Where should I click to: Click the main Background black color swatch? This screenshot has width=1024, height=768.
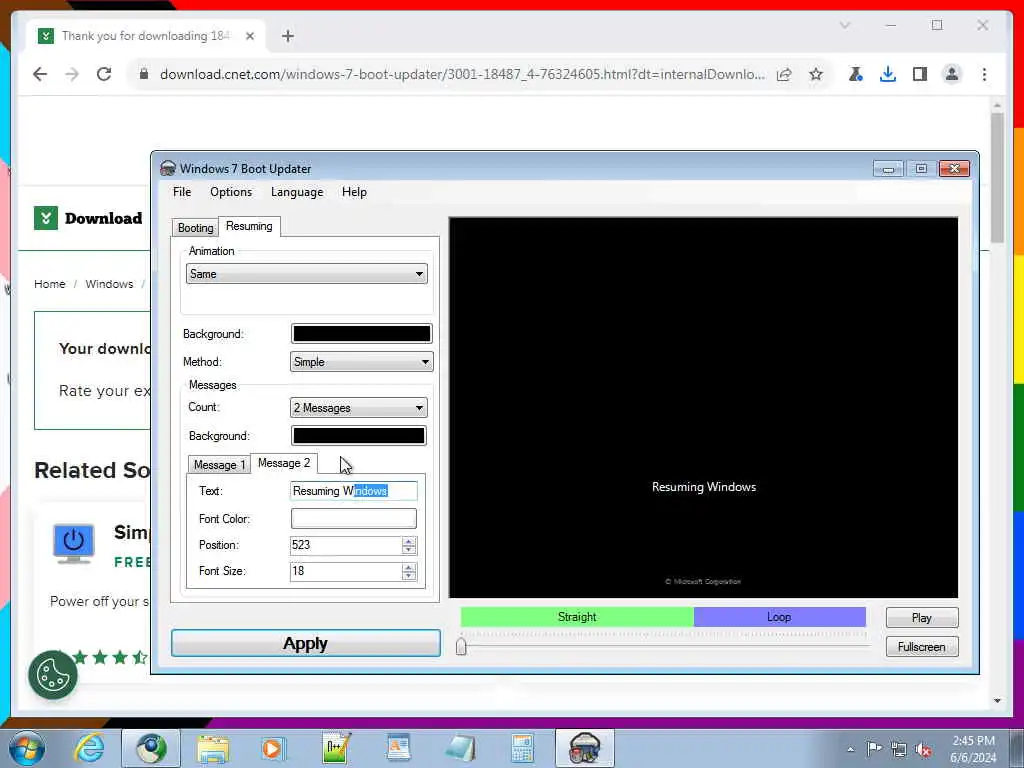pos(361,334)
